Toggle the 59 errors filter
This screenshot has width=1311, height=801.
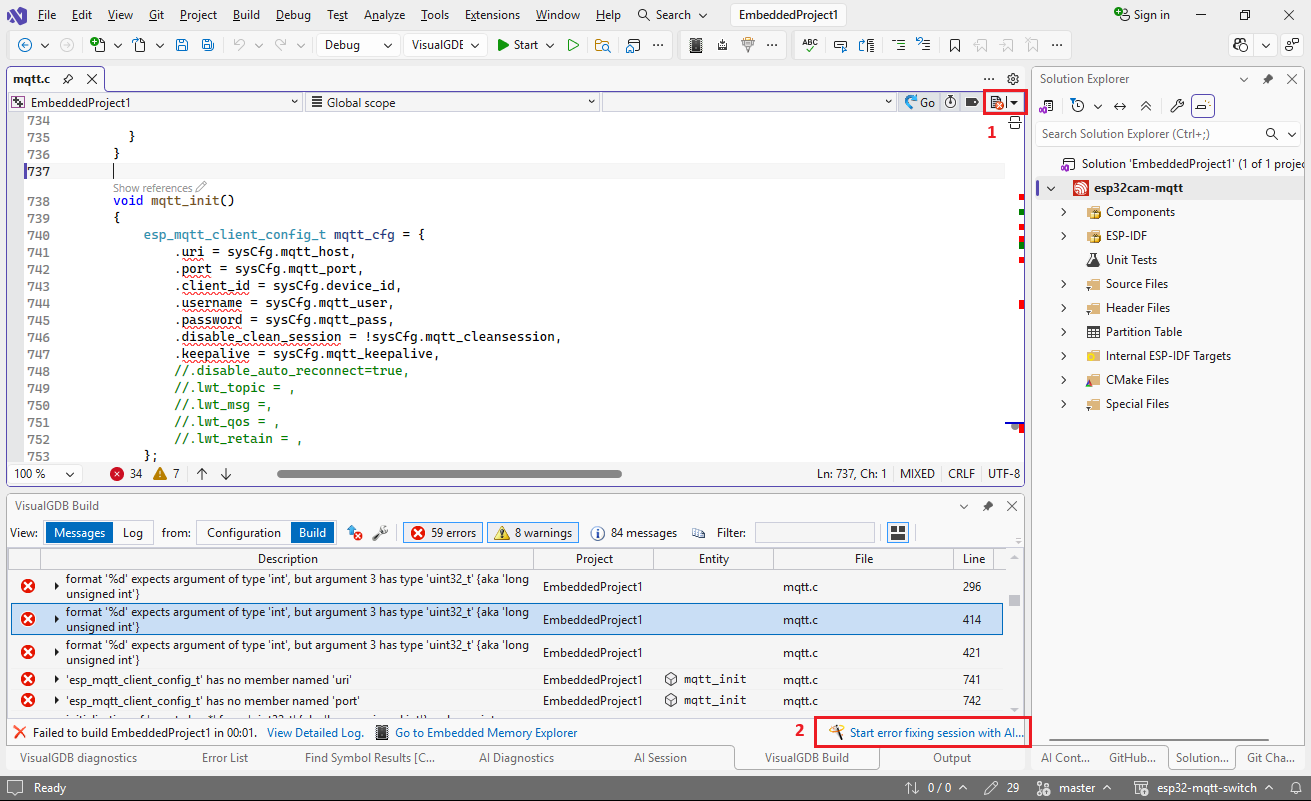tap(443, 533)
